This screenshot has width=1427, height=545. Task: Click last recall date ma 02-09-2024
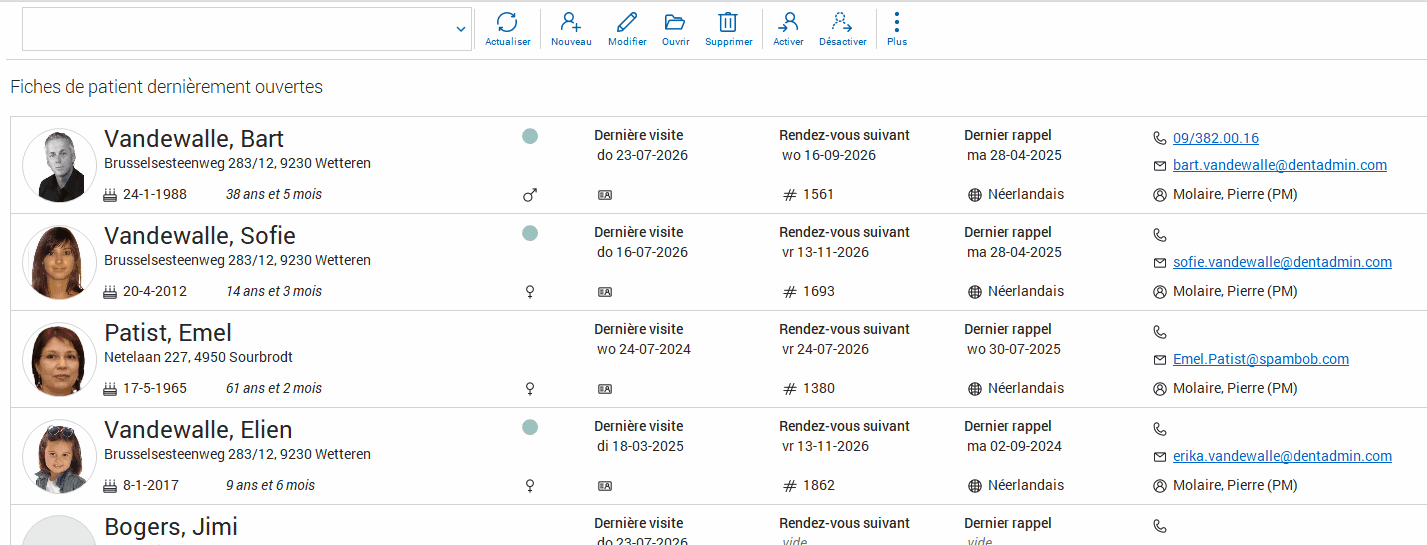point(1014,446)
